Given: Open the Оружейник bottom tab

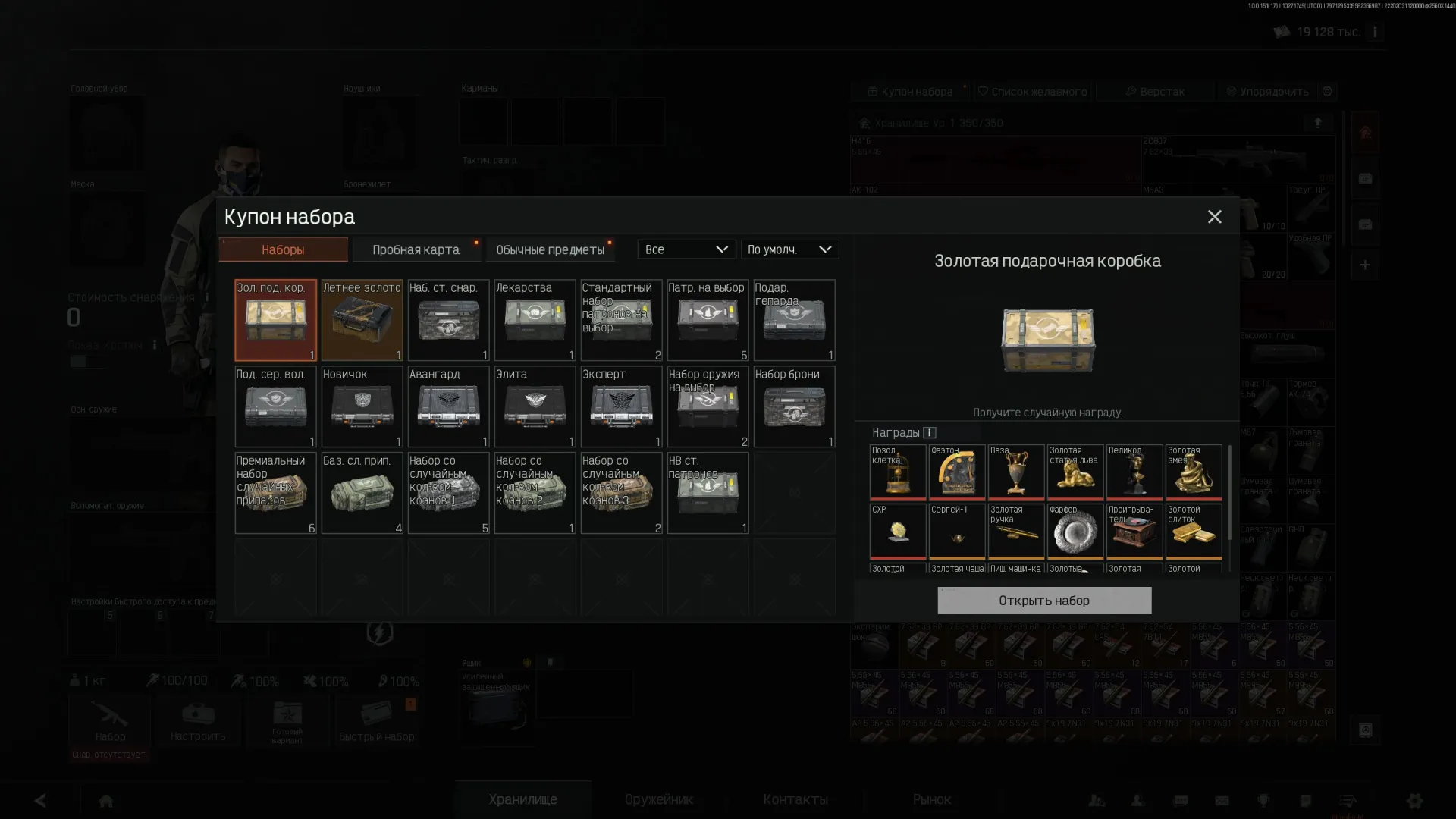Looking at the screenshot, I should 659,799.
